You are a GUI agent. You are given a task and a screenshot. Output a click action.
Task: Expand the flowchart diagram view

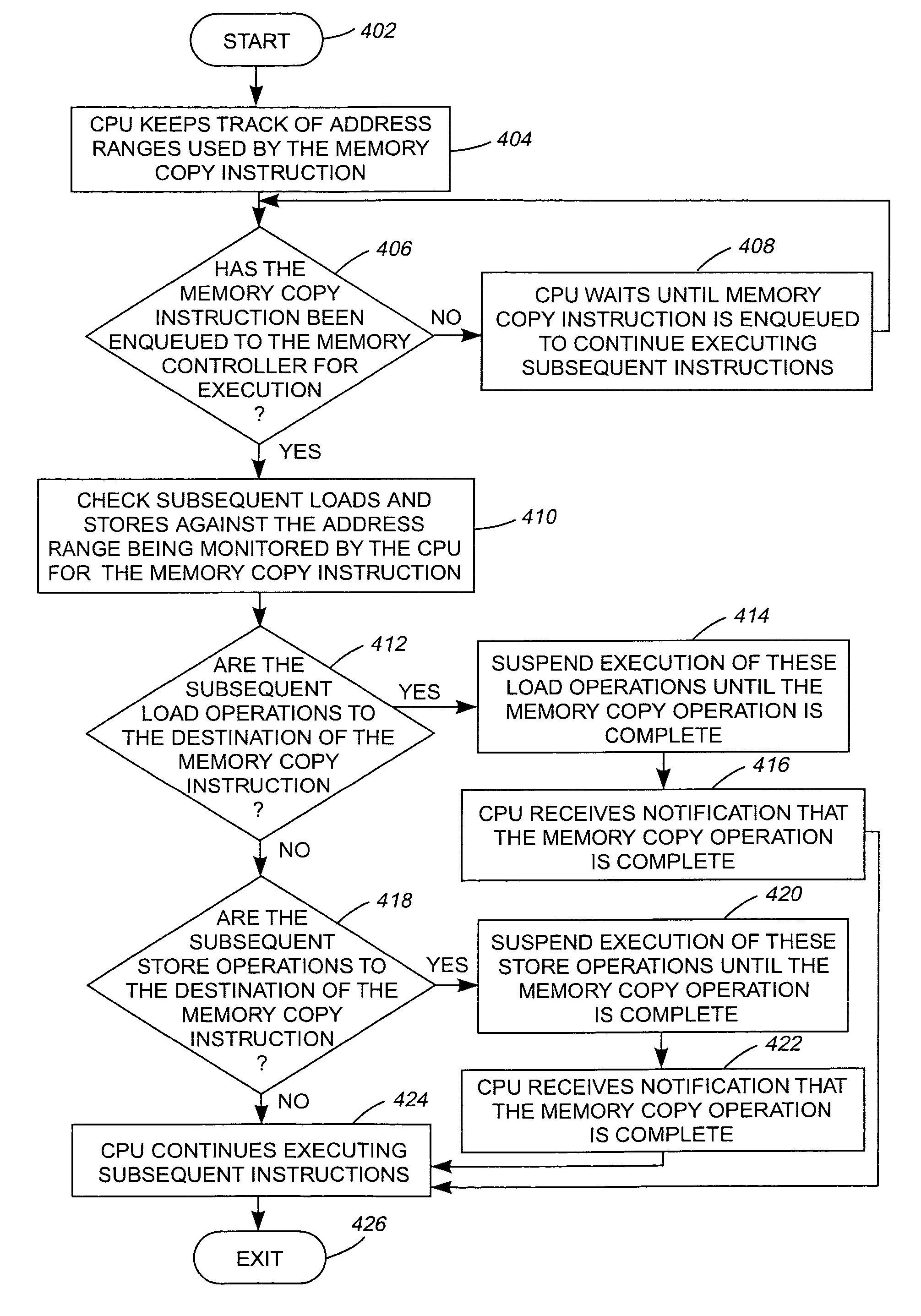click(460, 658)
